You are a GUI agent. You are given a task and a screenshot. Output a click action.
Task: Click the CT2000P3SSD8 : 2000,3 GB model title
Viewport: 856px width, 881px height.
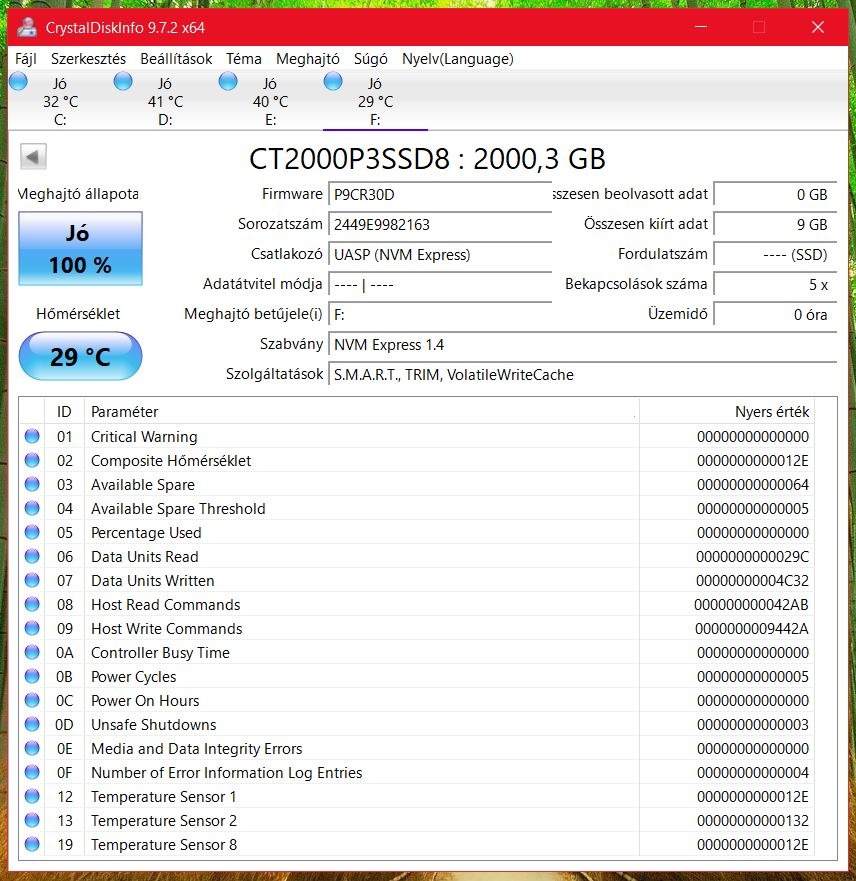(x=427, y=159)
